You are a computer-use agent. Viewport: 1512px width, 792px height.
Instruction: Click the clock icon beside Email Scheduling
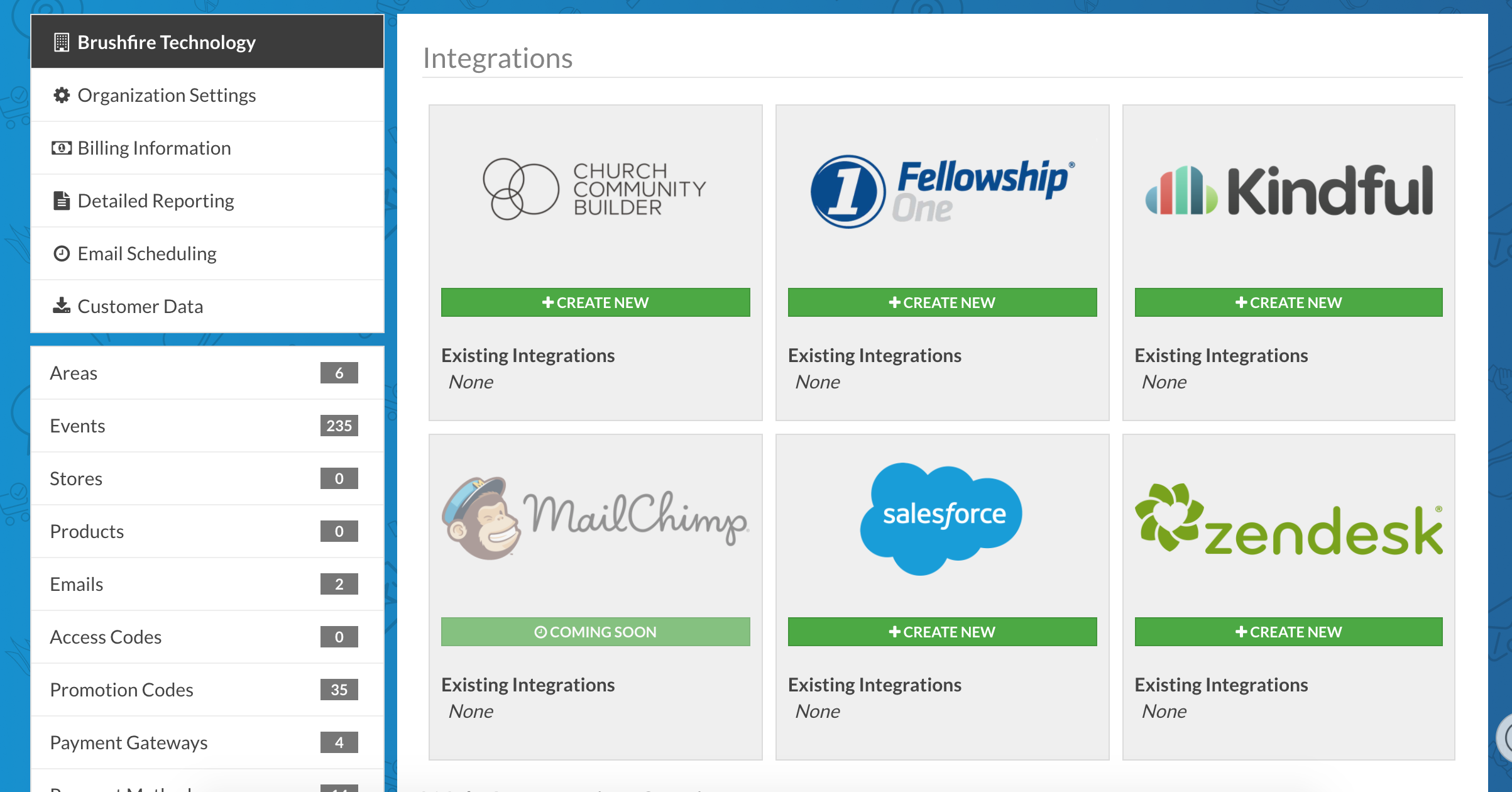(x=61, y=253)
